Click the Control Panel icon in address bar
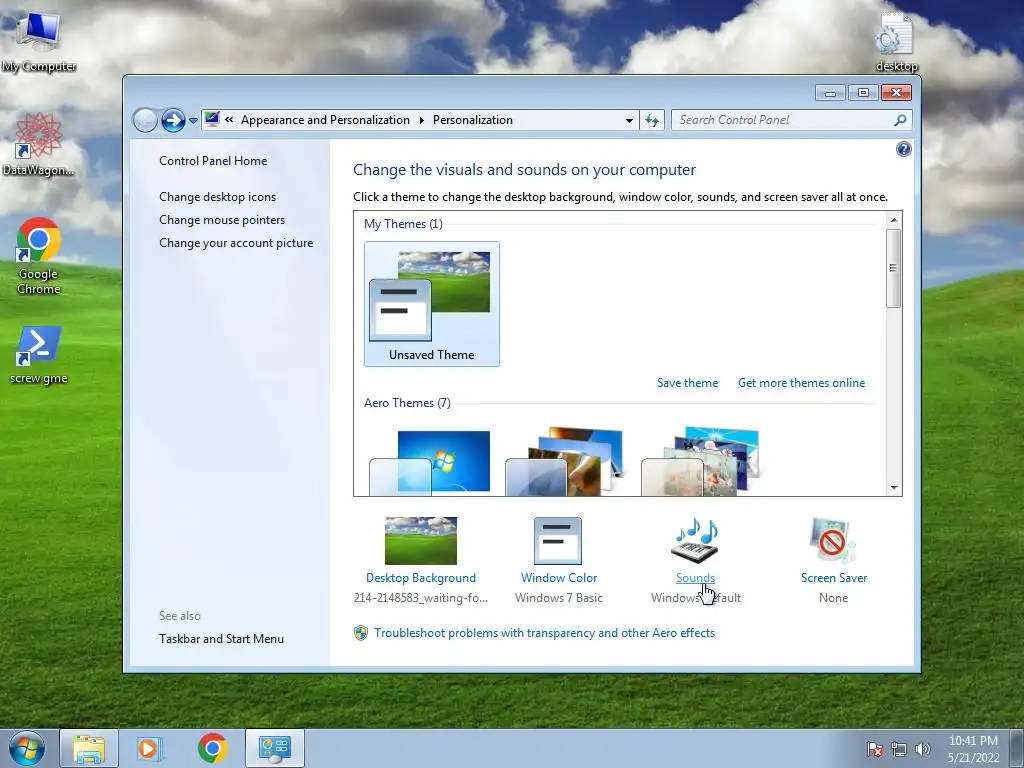 click(212, 119)
